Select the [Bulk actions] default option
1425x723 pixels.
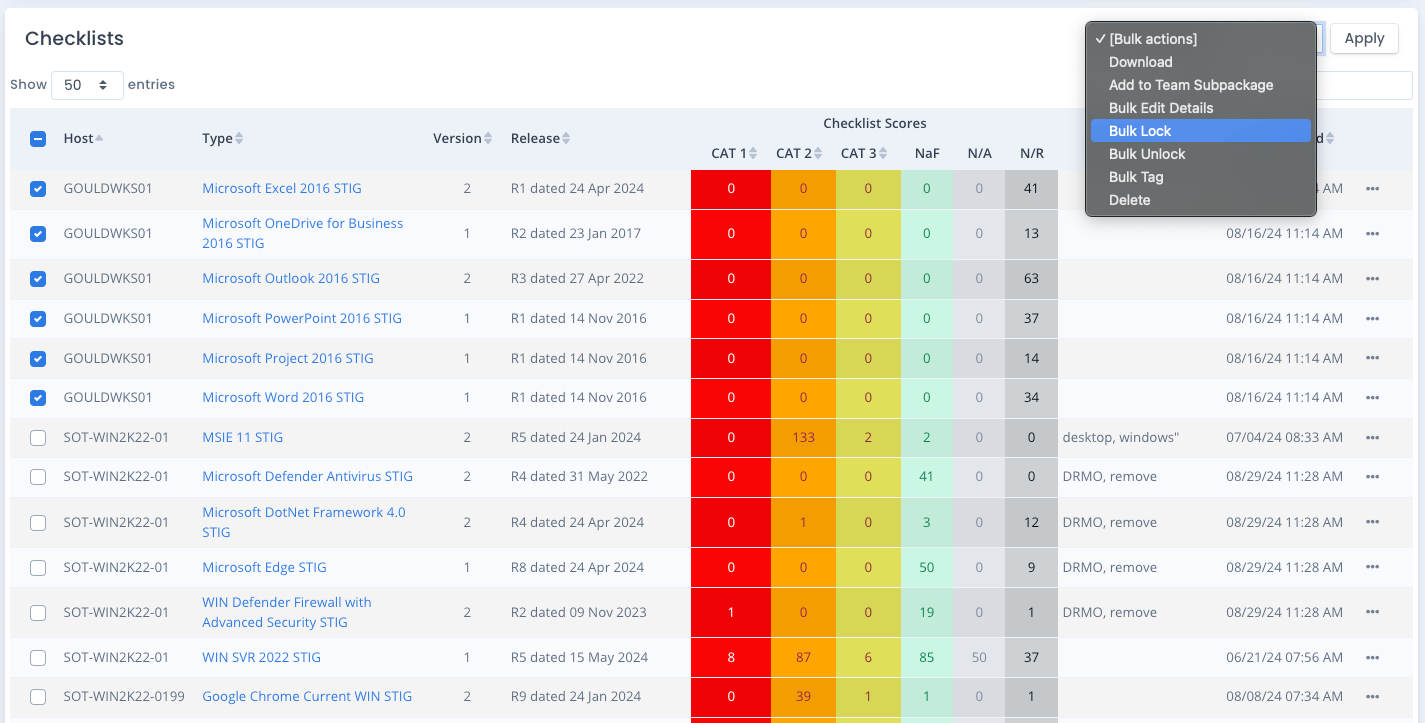(x=1200, y=39)
